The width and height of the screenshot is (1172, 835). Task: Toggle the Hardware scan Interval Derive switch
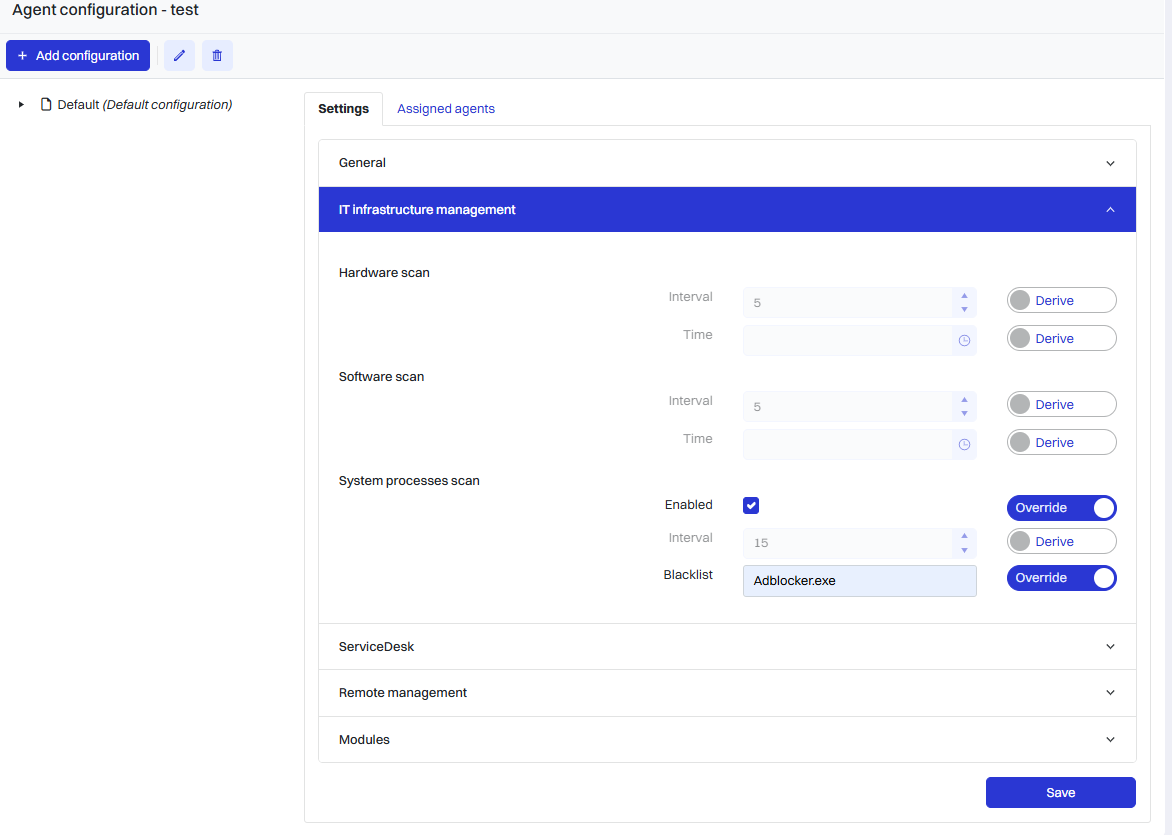(1061, 301)
